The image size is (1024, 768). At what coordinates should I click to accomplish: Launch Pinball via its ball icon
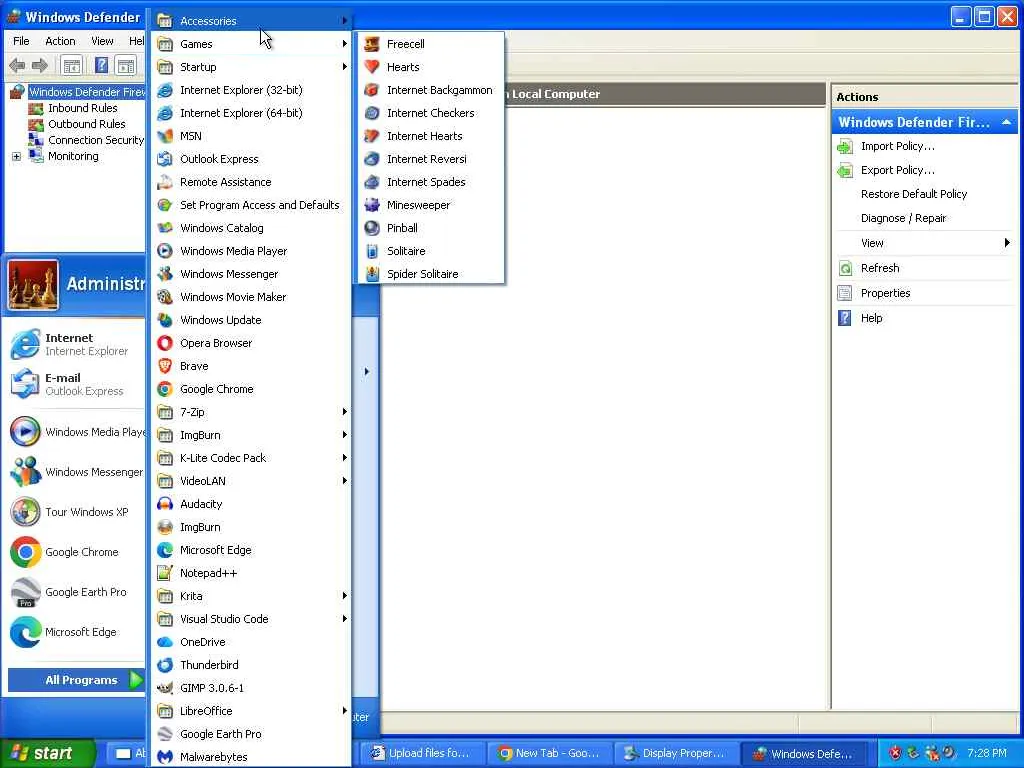tap(372, 228)
